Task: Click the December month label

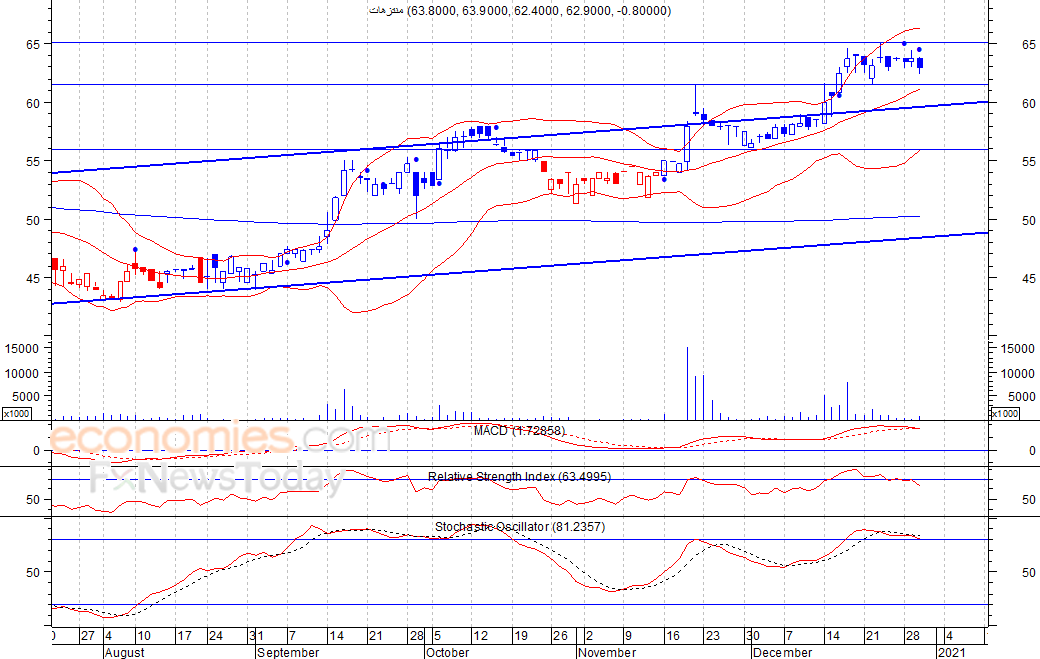Action: [x=782, y=652]
